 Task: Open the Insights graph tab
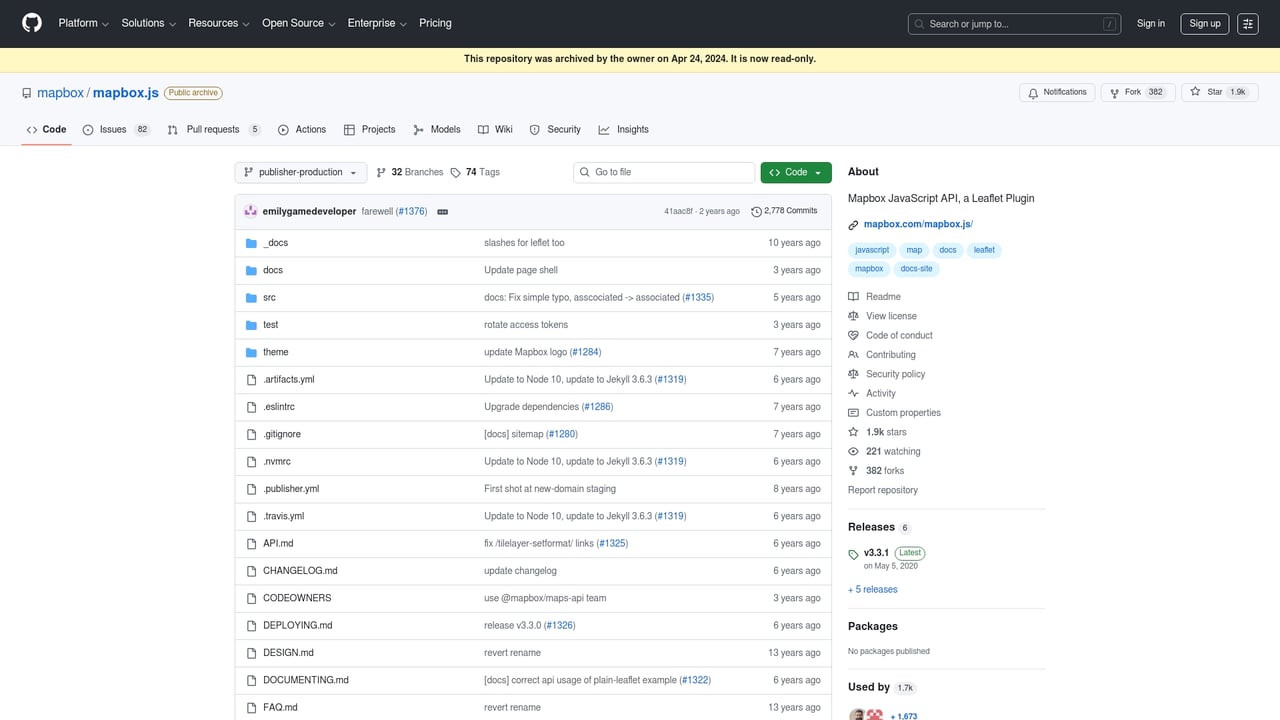(624, 129)
